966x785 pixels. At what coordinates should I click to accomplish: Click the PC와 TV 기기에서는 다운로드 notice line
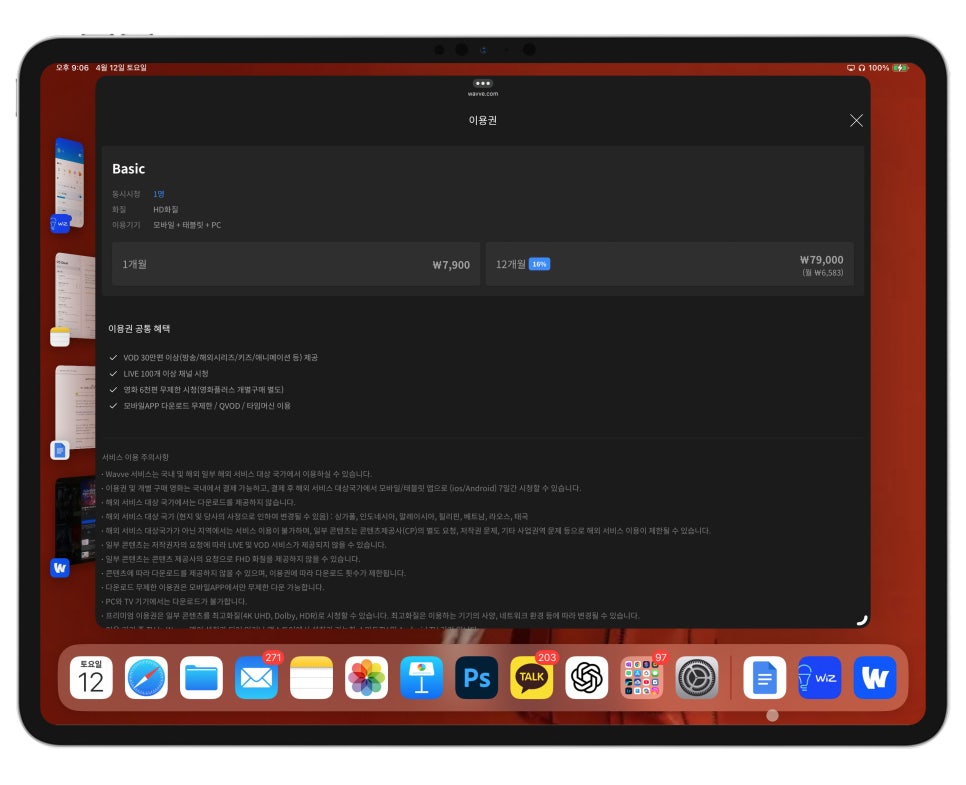pyautogui.click(x=176, y=601)
